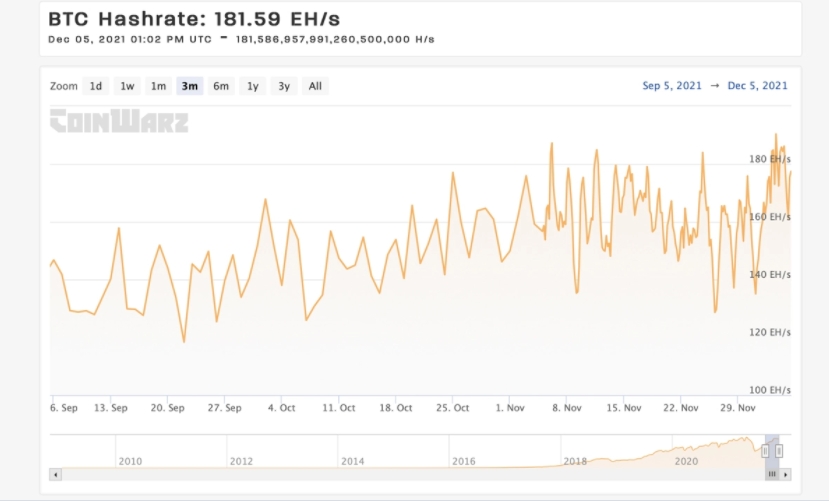Click the Dec 05, 2021 01:02 PM UTC timestamp
The width and height of the screenshot is (829, 501).
(x=130, y=39)
